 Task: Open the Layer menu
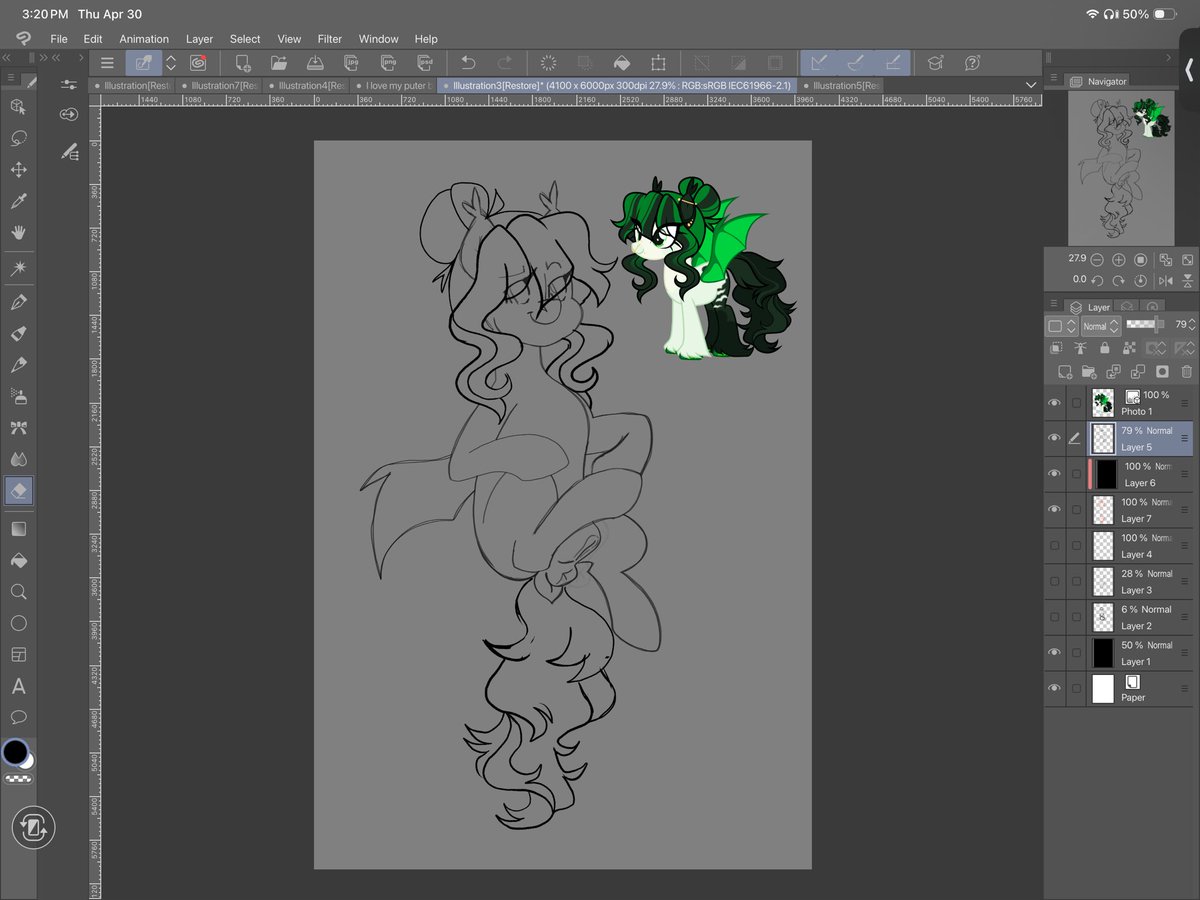(x=199, y=39)
